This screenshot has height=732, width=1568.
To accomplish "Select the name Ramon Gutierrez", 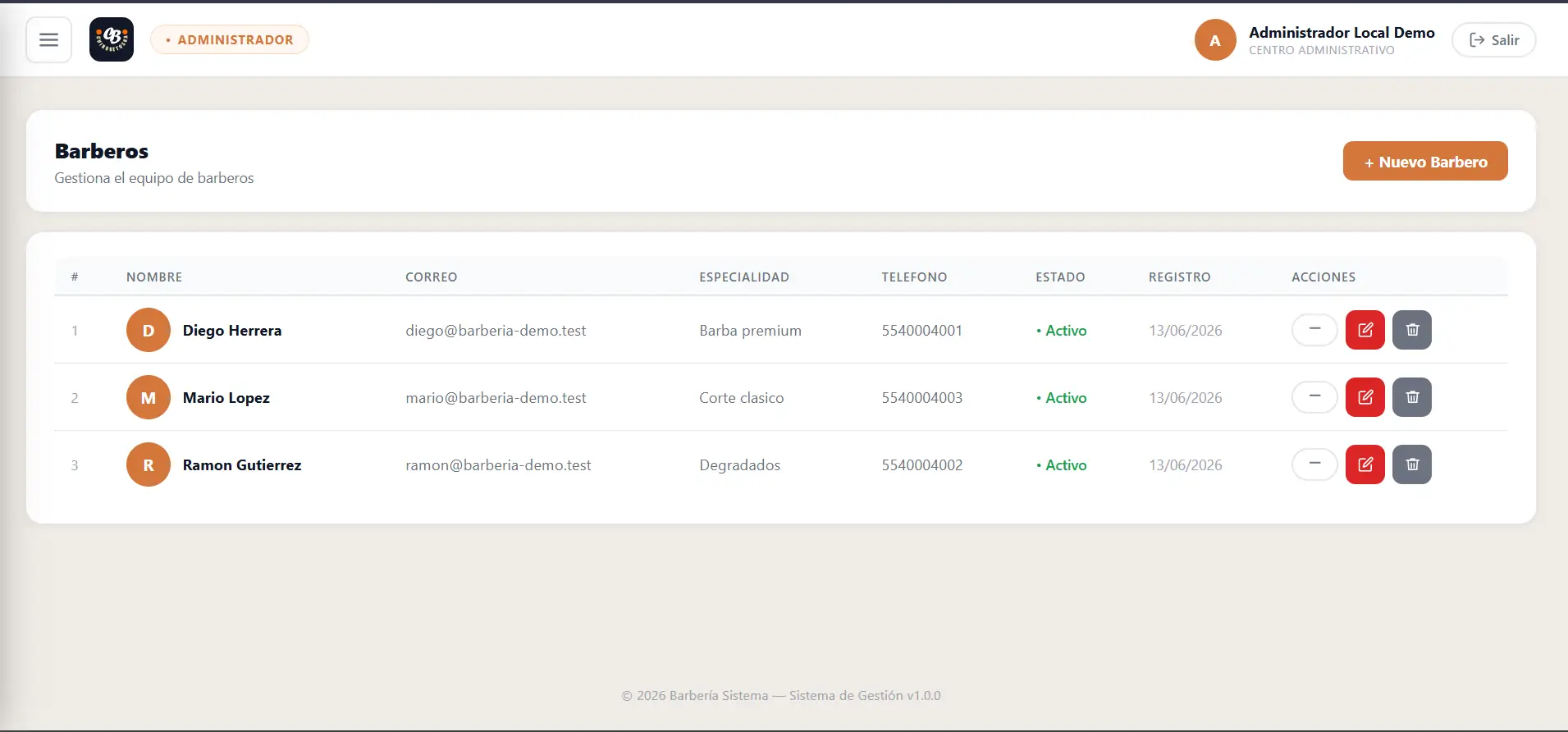I will [242, 464].
